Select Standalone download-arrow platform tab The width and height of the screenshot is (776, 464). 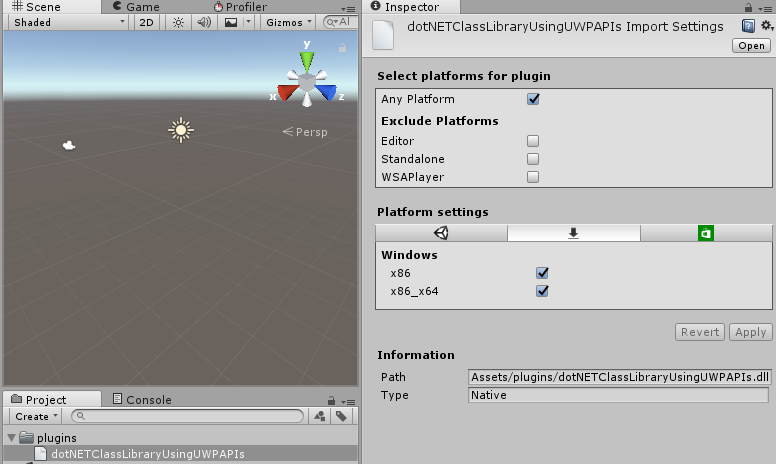tap(574, 233)
